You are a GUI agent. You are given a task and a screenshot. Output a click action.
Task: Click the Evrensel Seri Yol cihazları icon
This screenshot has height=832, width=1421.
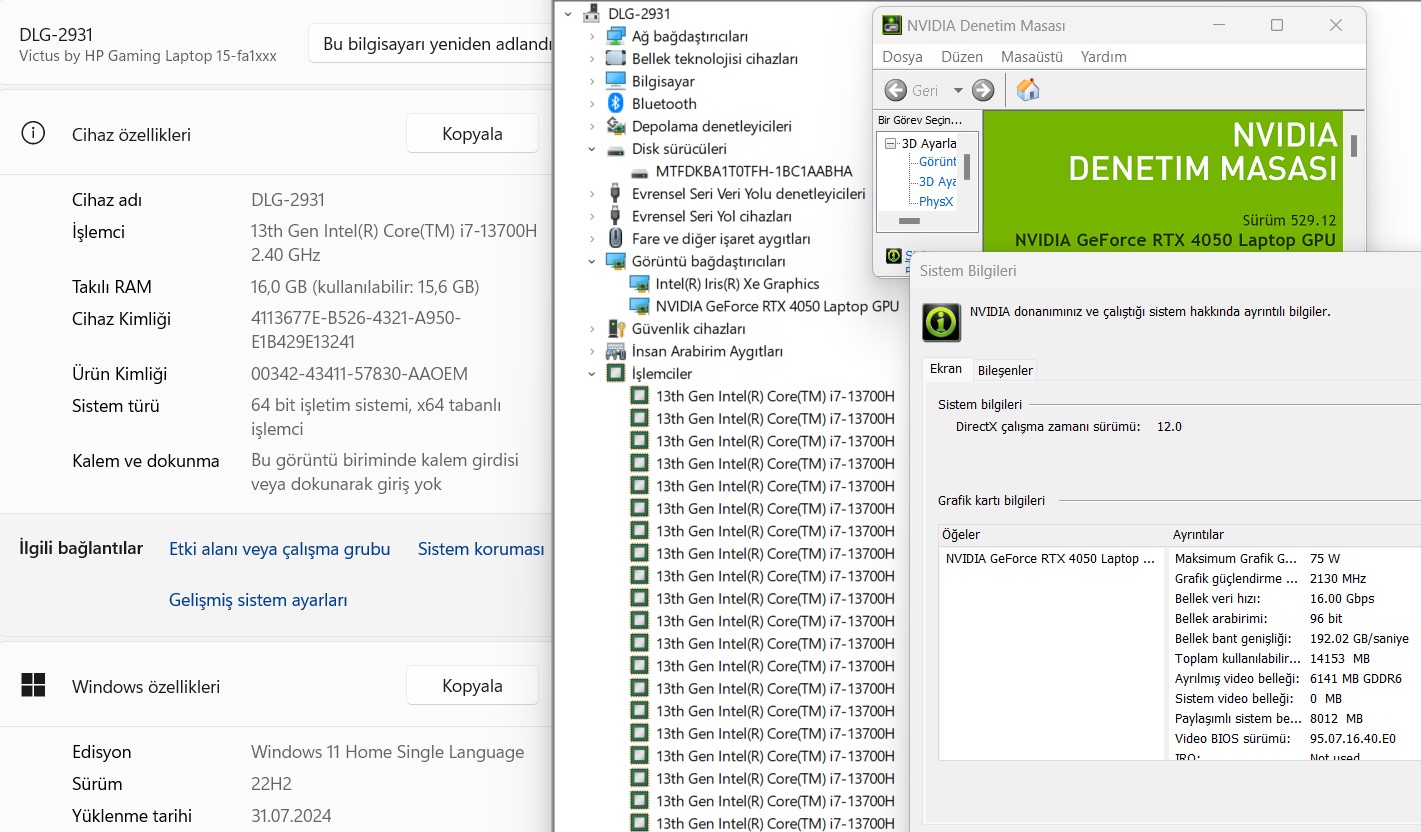[616, 216]
